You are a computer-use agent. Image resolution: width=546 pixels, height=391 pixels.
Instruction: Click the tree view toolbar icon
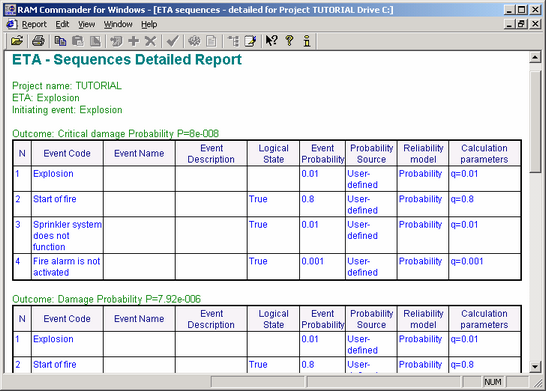[x=233, y=41]
